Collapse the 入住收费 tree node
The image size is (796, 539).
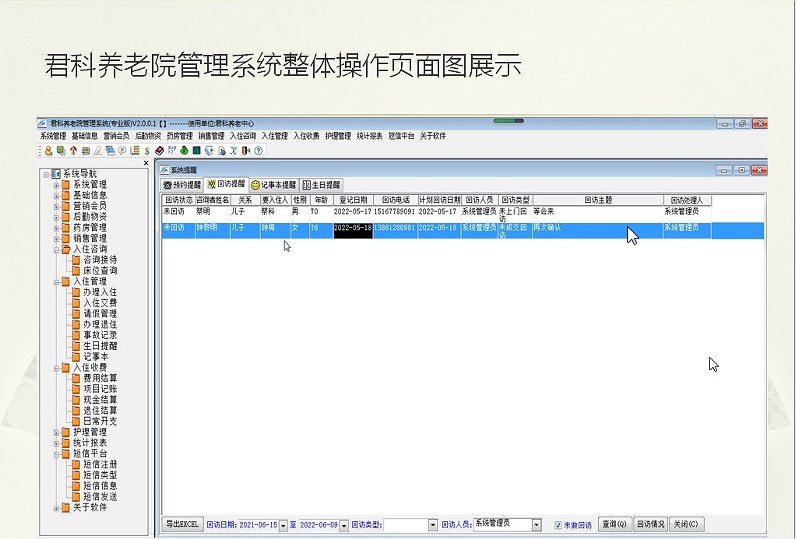(56, 367)
